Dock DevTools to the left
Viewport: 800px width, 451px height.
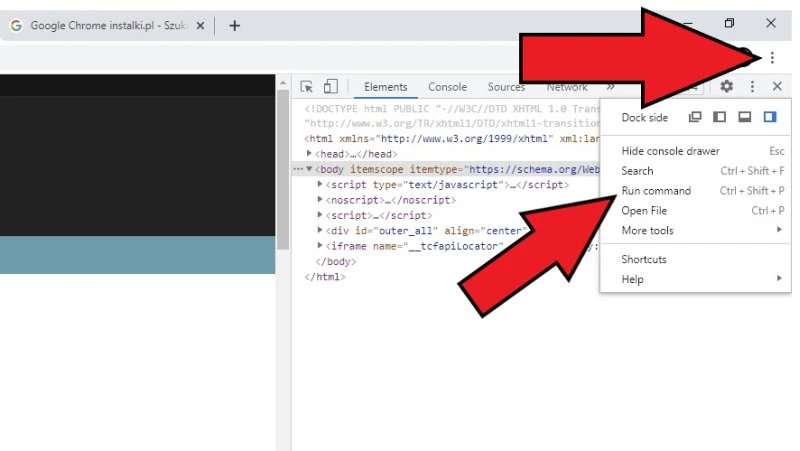(x=719, y=117)
